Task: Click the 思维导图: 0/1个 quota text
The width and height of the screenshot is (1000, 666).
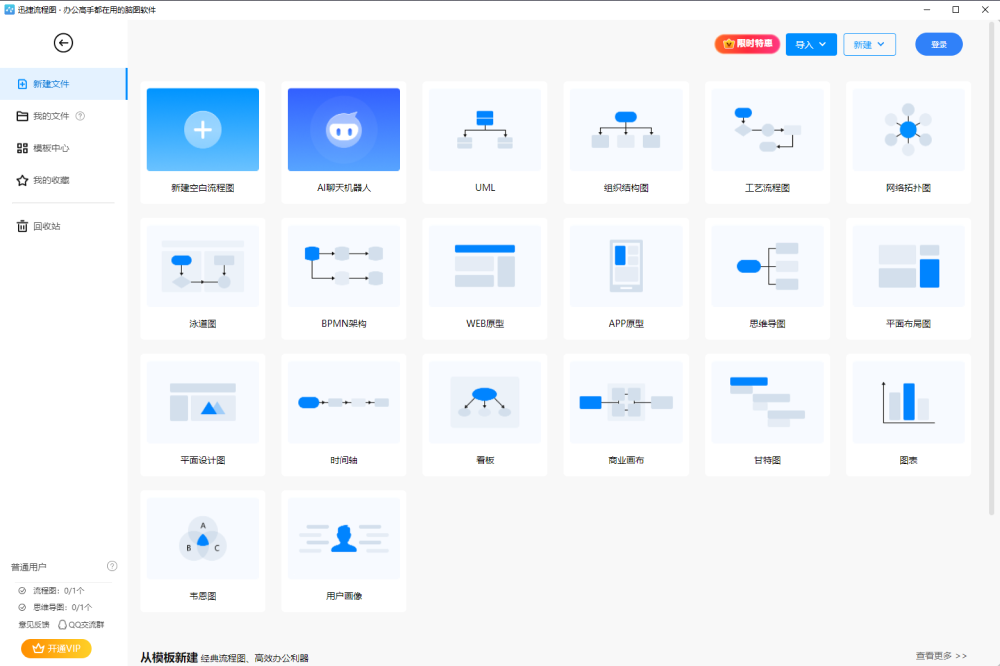Action: [x=62, y=607]
